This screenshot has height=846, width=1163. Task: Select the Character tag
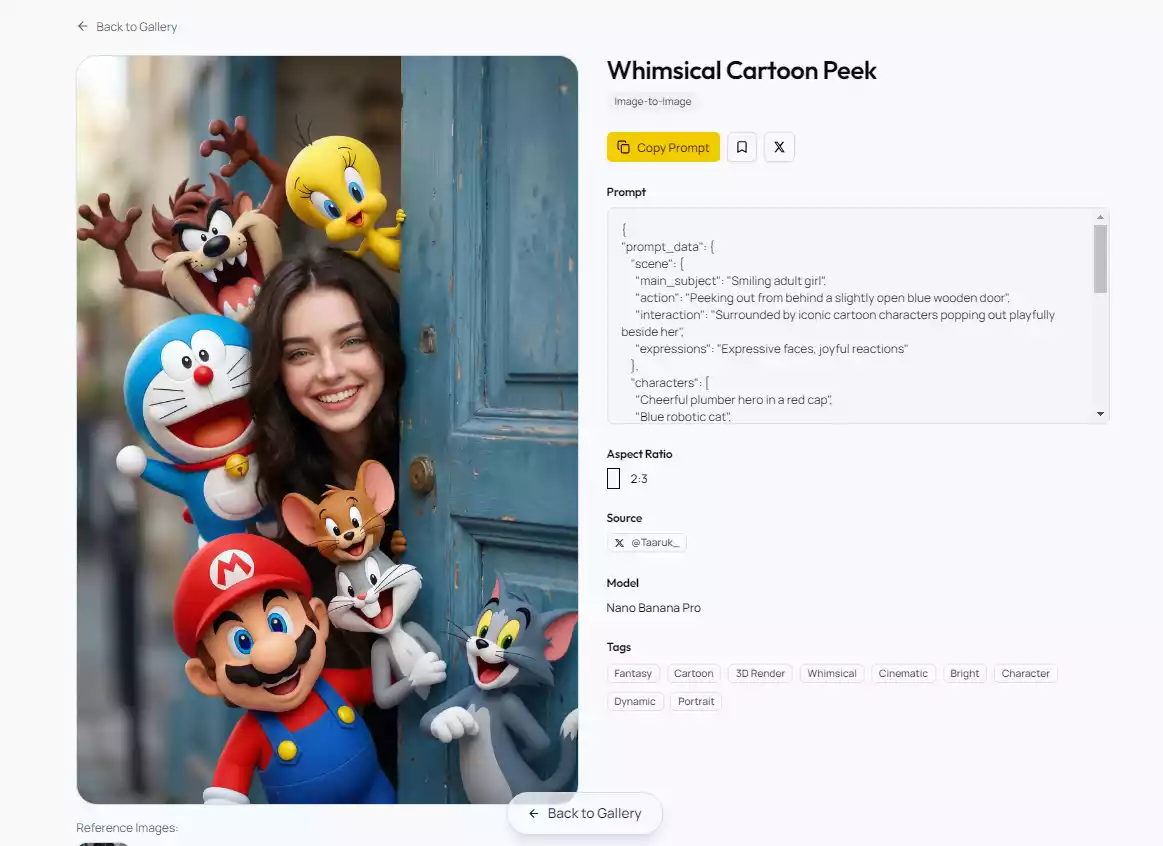1025,673
